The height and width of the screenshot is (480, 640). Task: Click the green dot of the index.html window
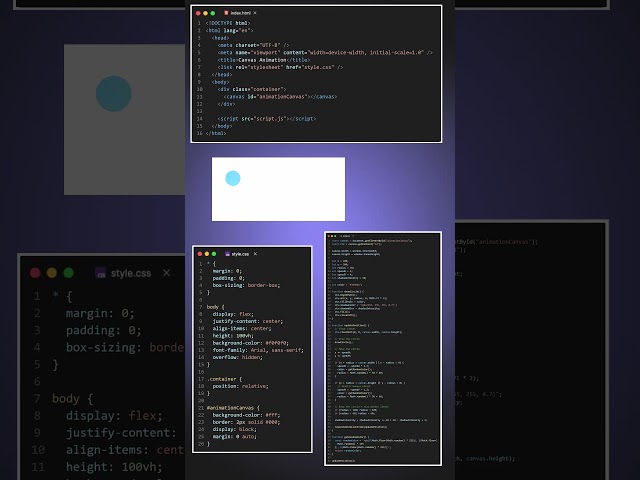pos(213,13)
